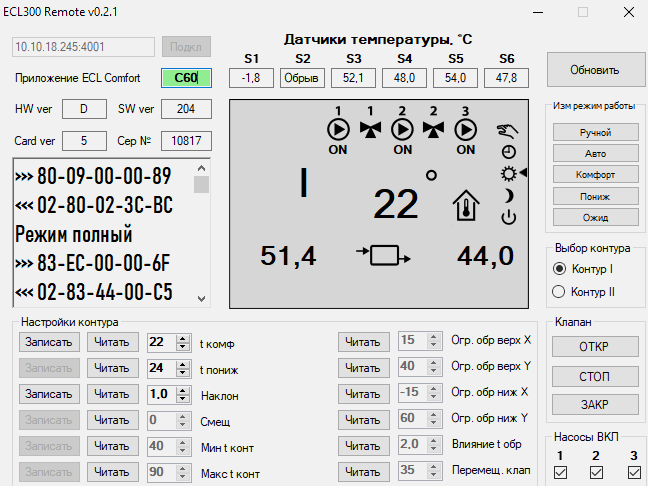Increase Наклон value with up arrow
This screenshot has height=486, width=648.
tap(182, 390)
